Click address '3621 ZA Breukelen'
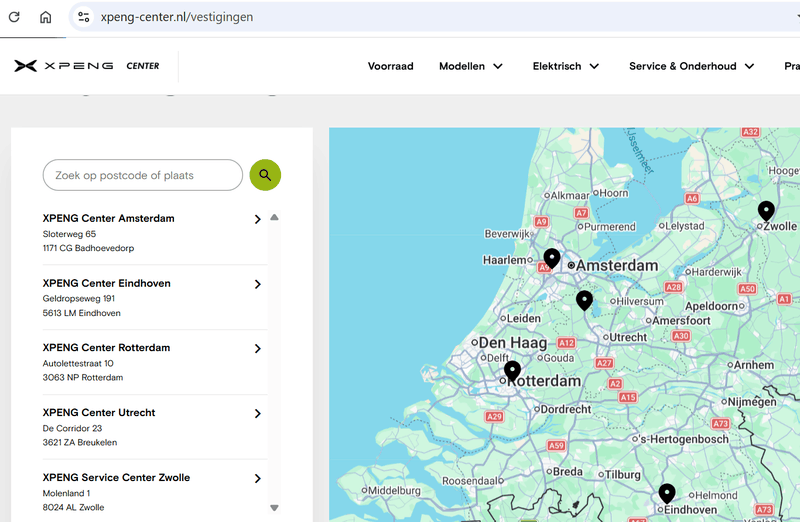The height and width of the screenshot is (522, 800). [80, 442]
